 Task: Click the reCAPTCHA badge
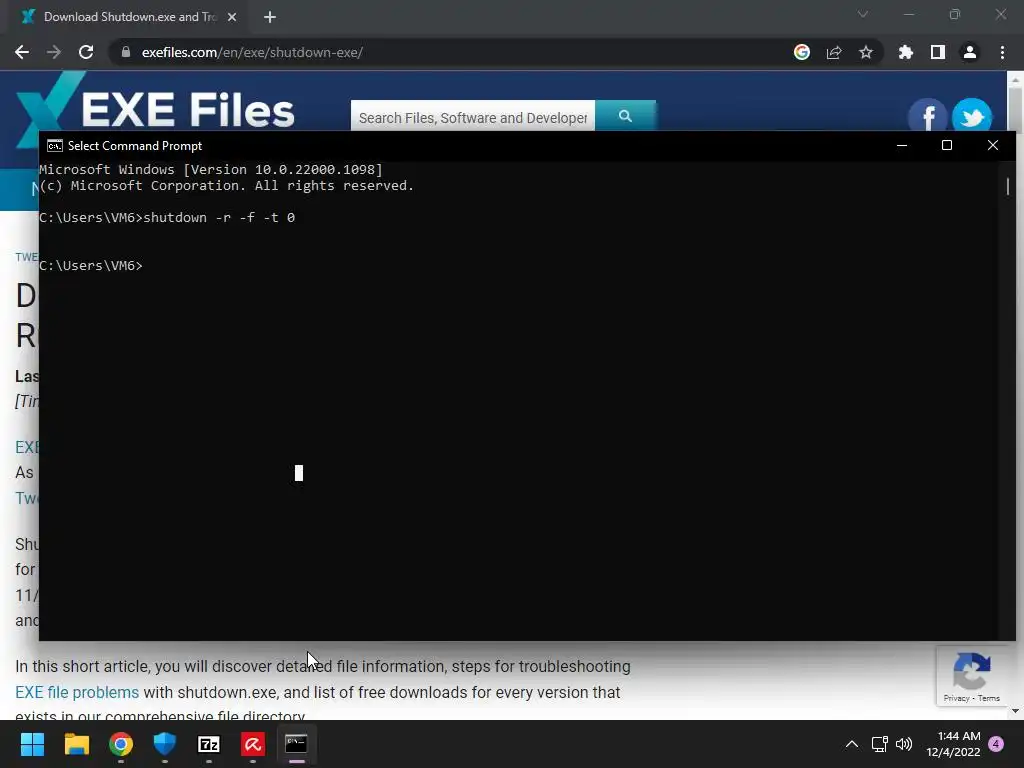click(x=972, y=677)
